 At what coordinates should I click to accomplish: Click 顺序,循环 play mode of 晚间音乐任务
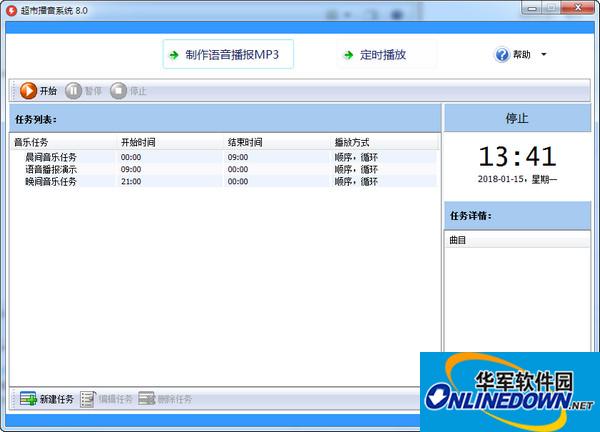[x=356, y=181]
